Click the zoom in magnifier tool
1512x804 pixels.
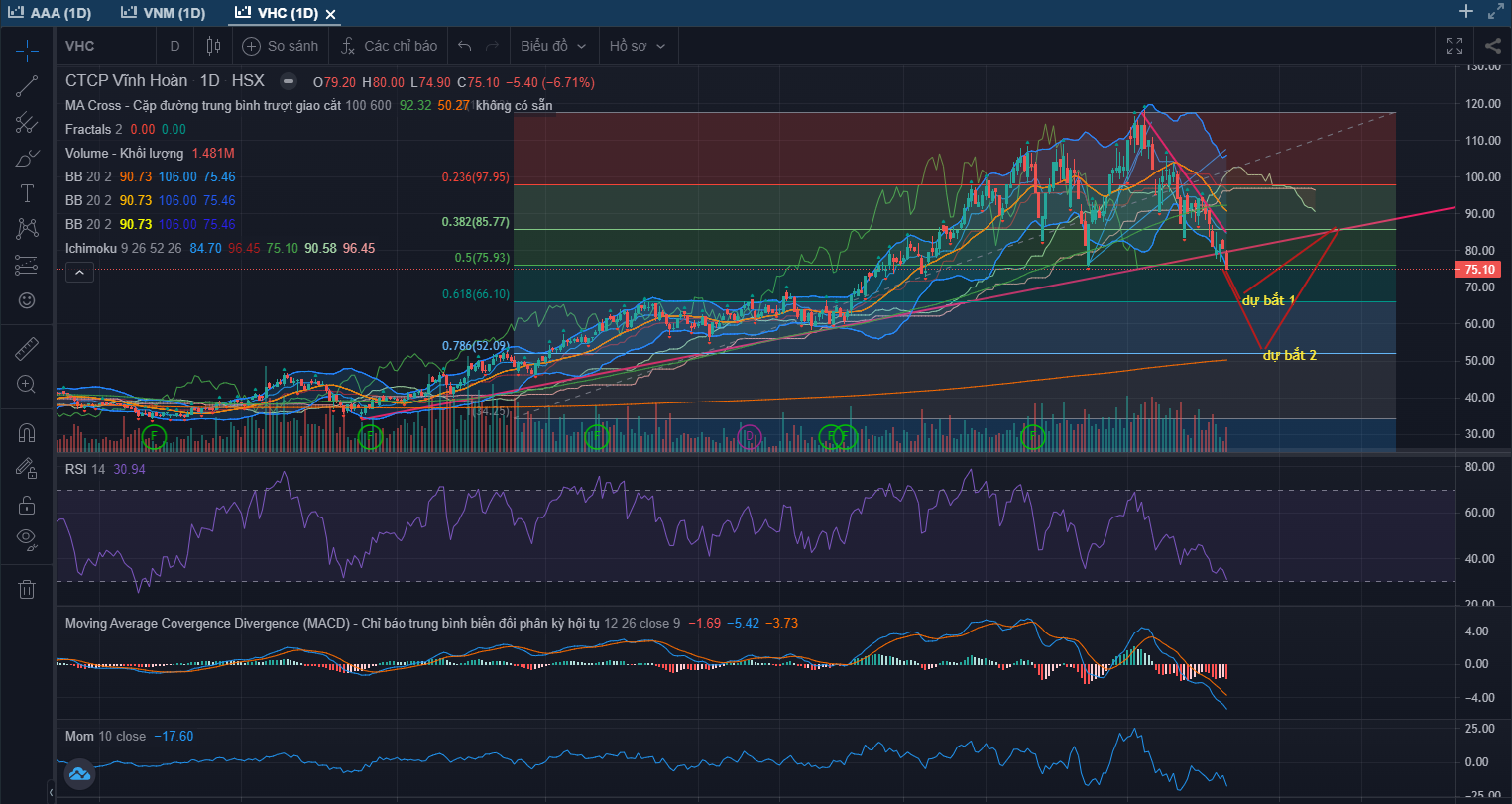point(27,384)
